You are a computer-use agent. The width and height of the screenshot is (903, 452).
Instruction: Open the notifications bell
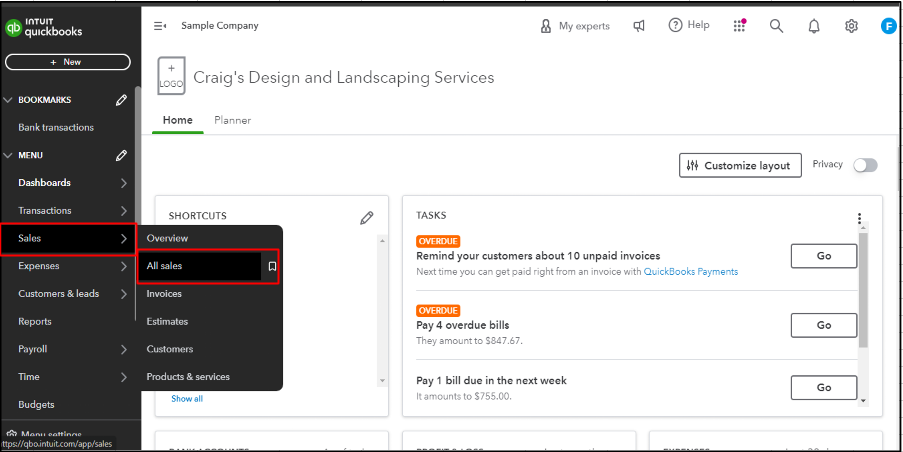pyautogui.click(x=814, y=26)
